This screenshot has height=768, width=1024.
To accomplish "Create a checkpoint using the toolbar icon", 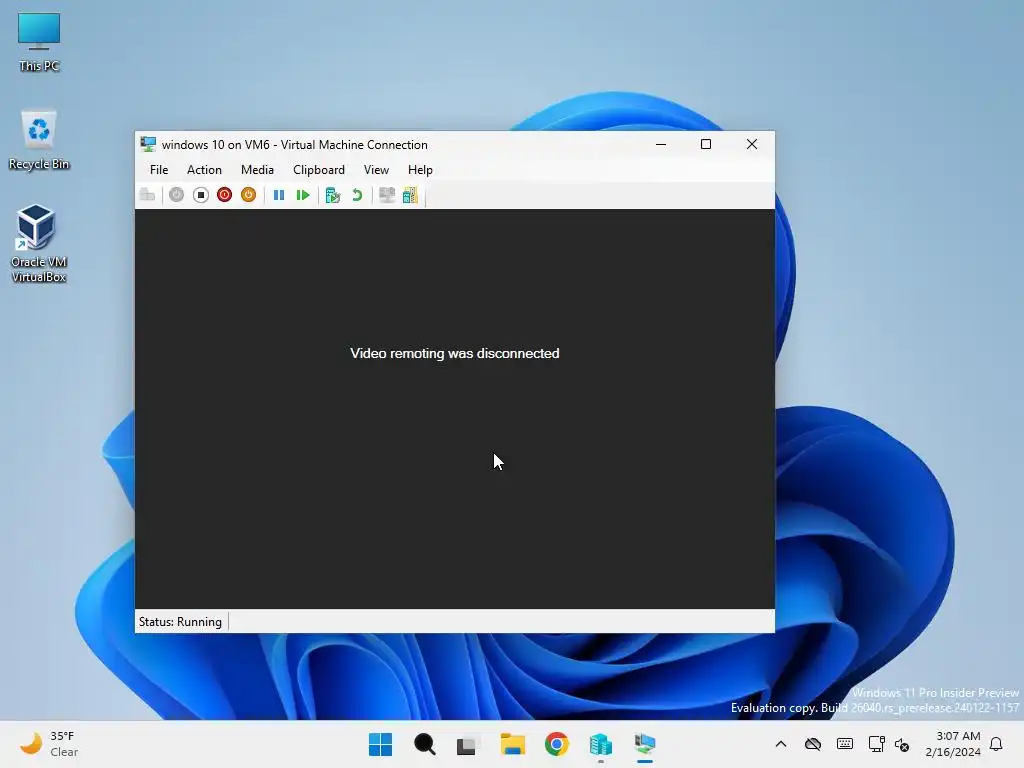I will (332, 195).
